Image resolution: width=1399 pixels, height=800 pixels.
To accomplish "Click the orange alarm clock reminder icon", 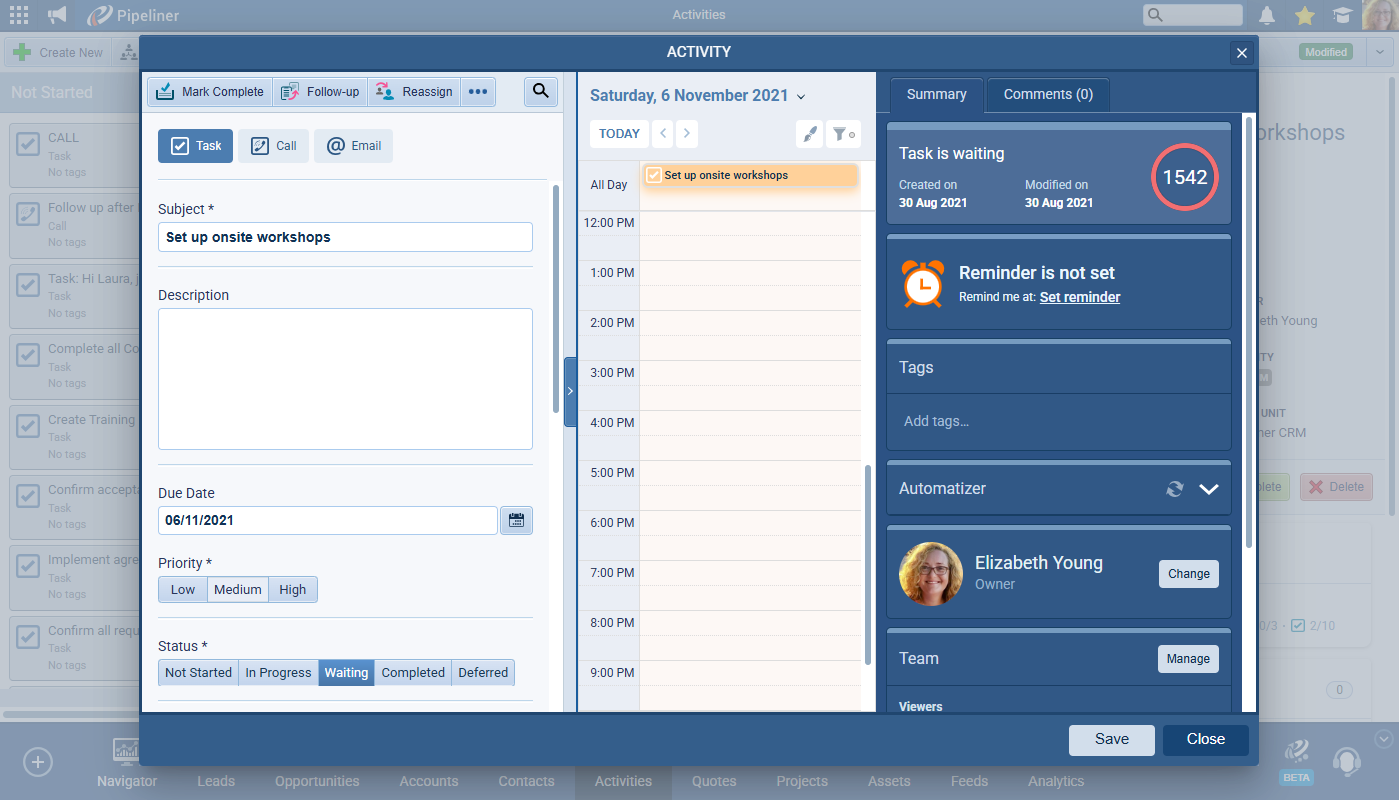I will pyautogui.click(x=921, y=283).
